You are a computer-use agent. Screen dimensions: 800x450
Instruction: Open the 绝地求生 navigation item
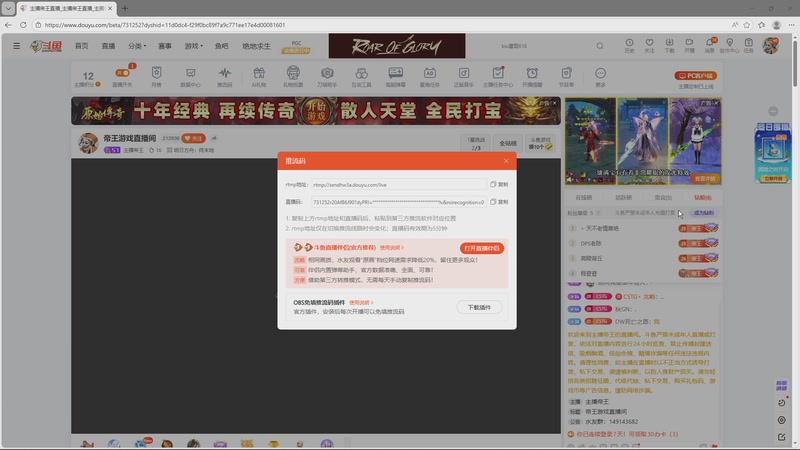coord(256,46)
